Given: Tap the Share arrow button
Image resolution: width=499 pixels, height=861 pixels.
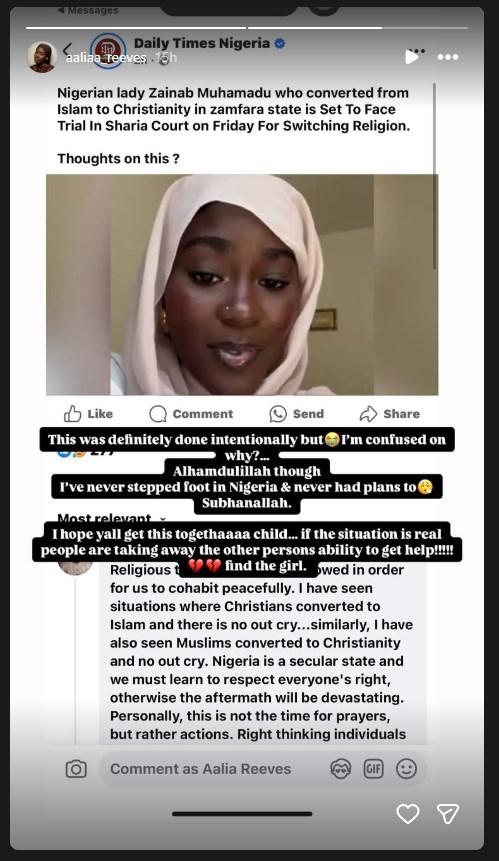Looking at the screenshot, I should point(390,413).
